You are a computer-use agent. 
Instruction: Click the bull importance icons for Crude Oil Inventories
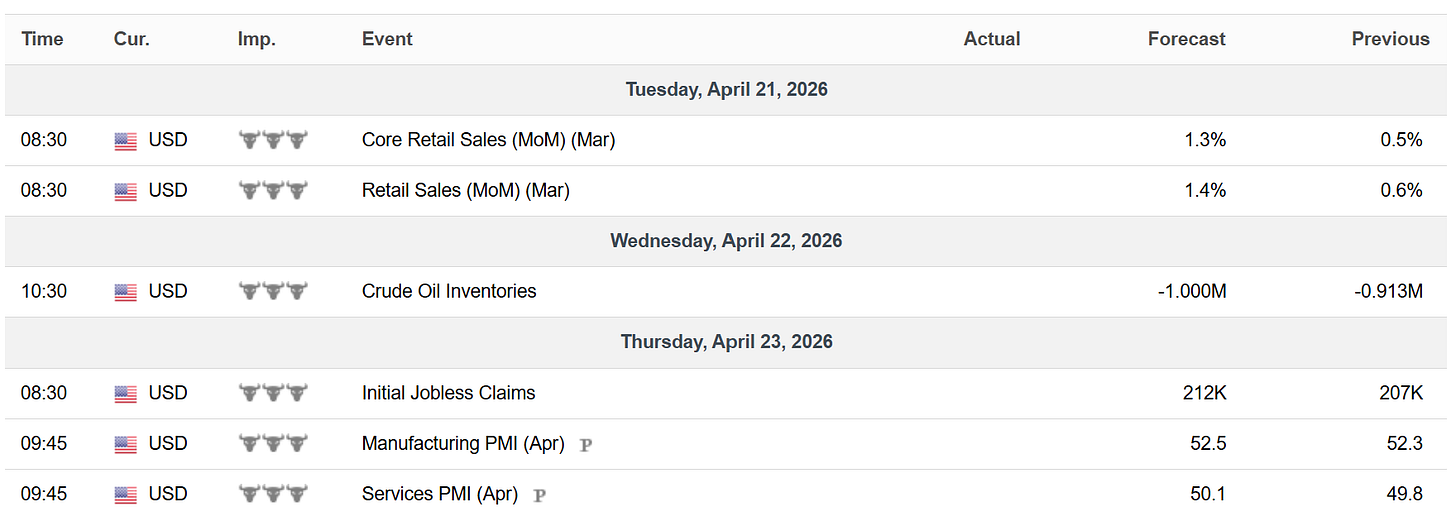coord(273,292)
